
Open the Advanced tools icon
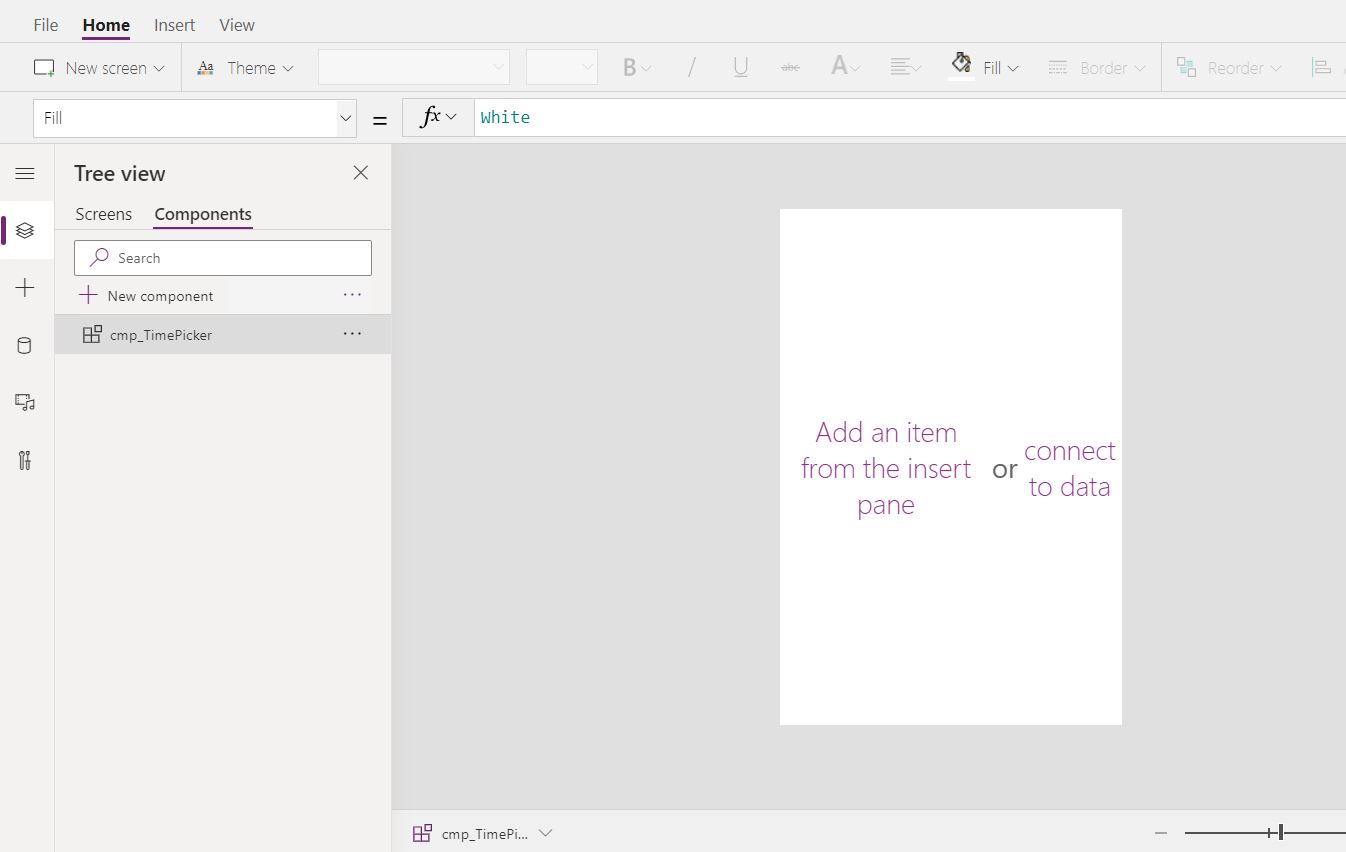[x=25, y=460]
